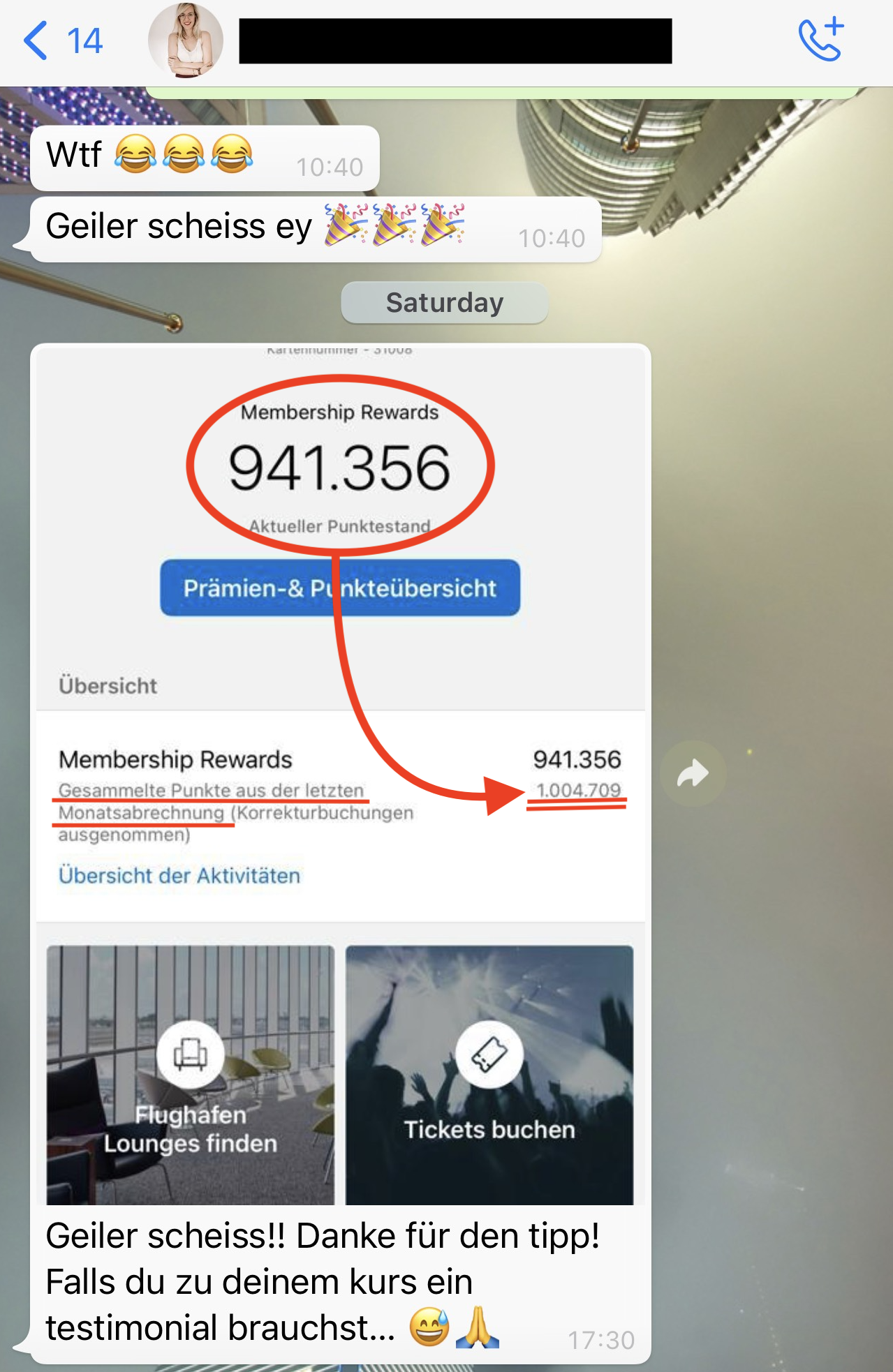Tap the unread count 14 beside back arrow
The image size is (893, 1372).
pos(84,41)
